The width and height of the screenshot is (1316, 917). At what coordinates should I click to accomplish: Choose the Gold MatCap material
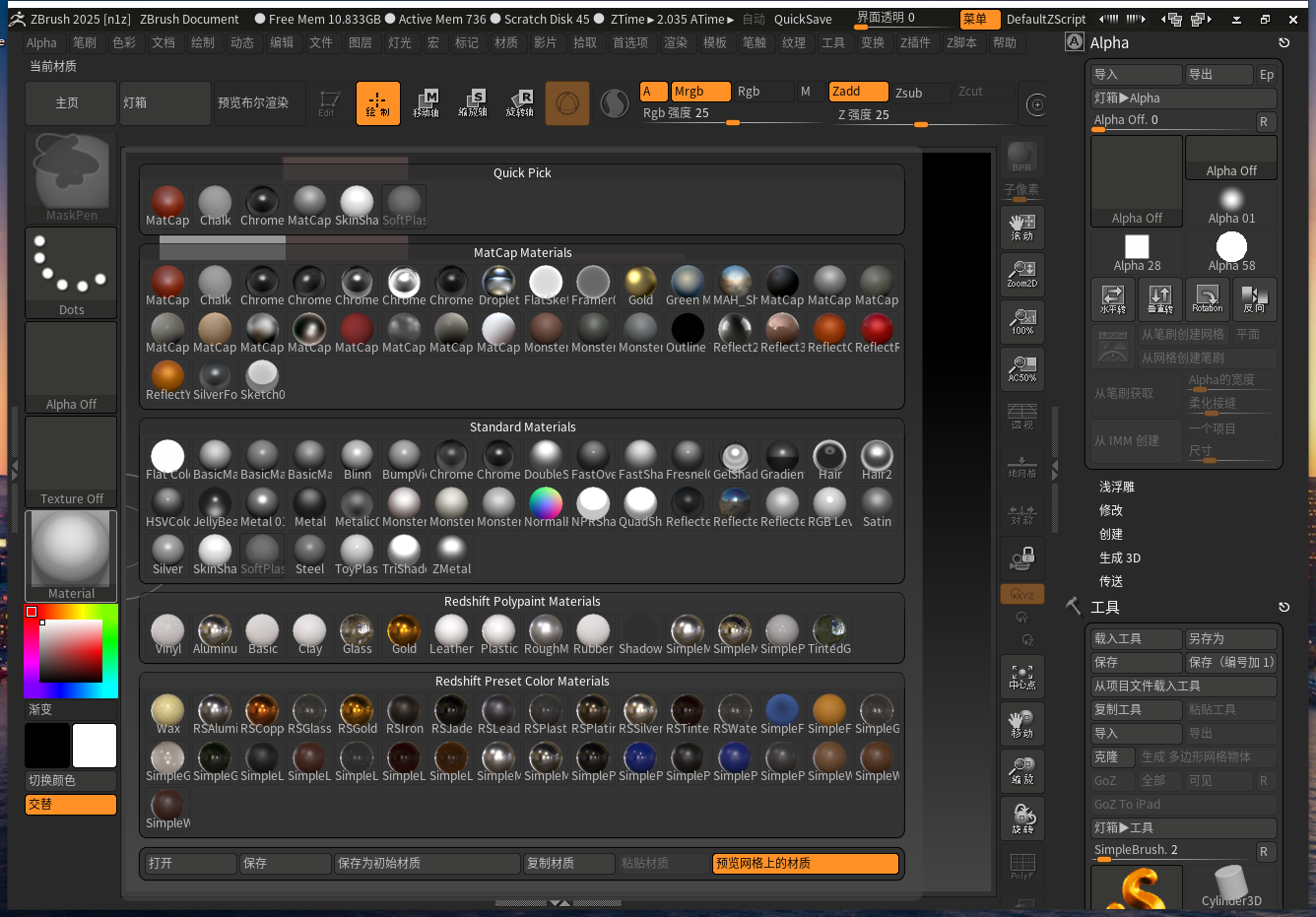(640, 286)
